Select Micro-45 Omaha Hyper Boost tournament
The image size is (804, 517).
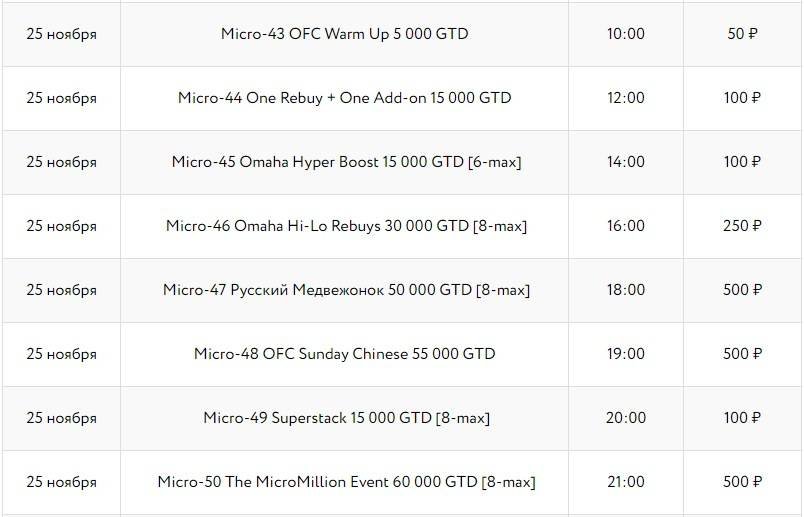(x=346, y=162)
